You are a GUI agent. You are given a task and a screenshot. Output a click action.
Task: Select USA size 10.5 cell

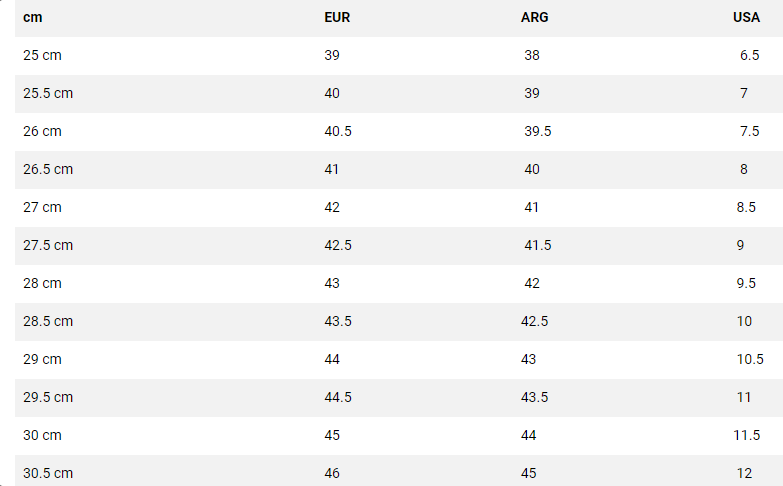pos(750,359)
